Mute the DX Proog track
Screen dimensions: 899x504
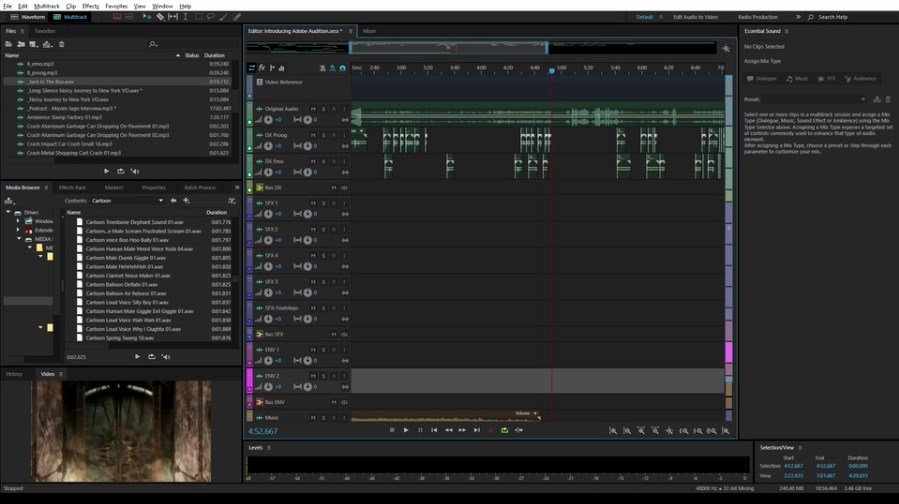[313, 135]
